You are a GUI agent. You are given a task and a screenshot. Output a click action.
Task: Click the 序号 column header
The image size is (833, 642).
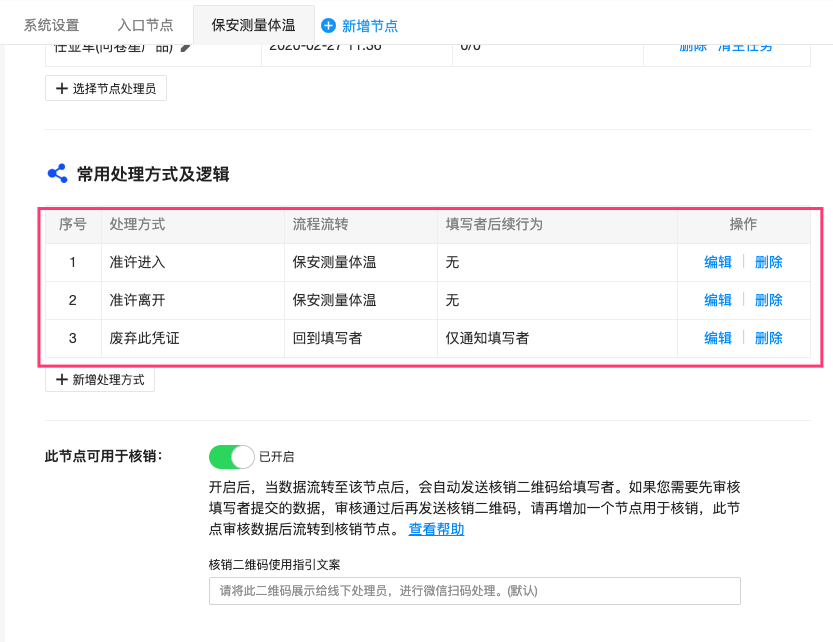pos(73,224)
